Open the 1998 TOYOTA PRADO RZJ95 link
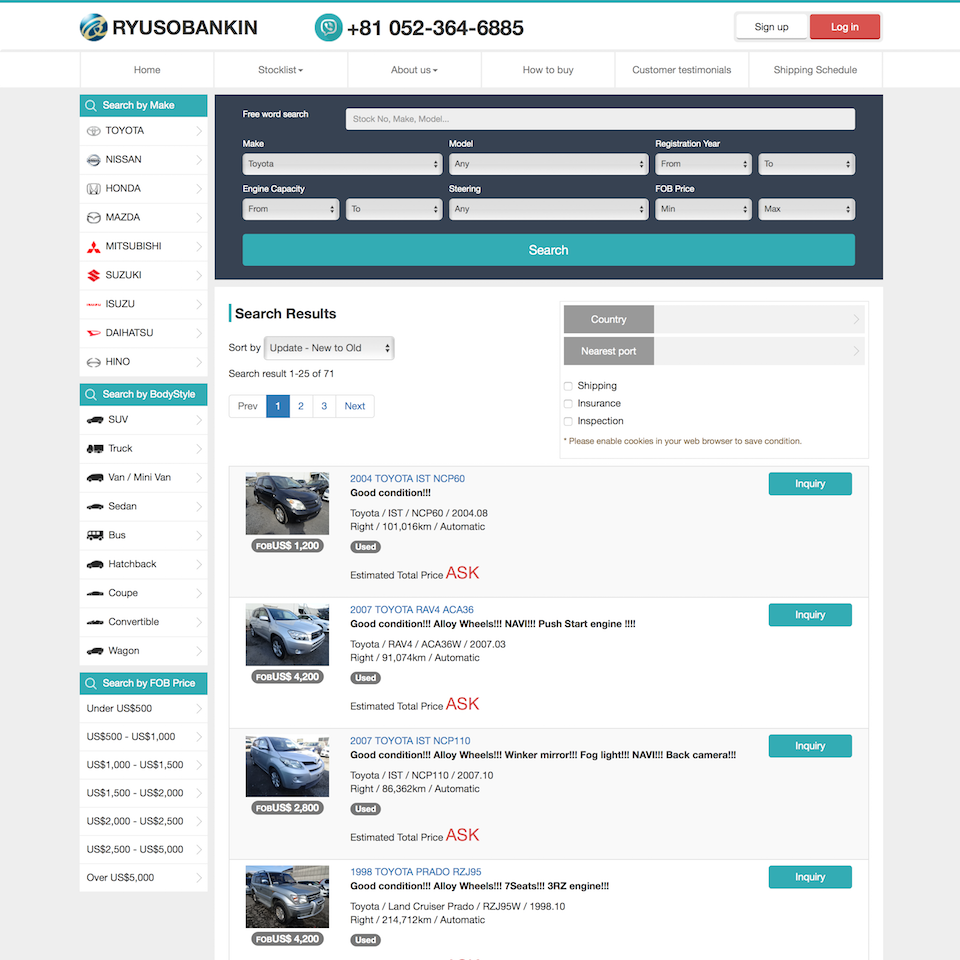The image size is (960, 960). (416, 872)
